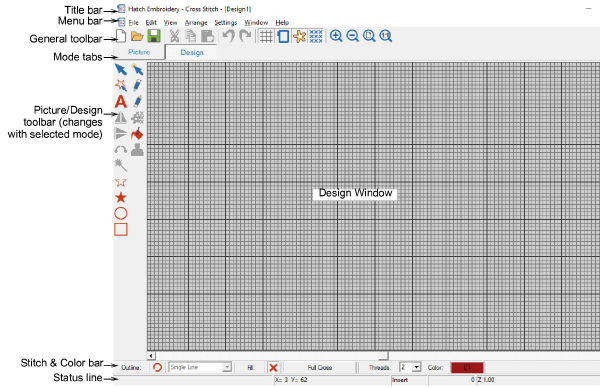600x388 pixels.
Task: Click the mirror vertically triangles icon
Action: (x=121, y=134)
